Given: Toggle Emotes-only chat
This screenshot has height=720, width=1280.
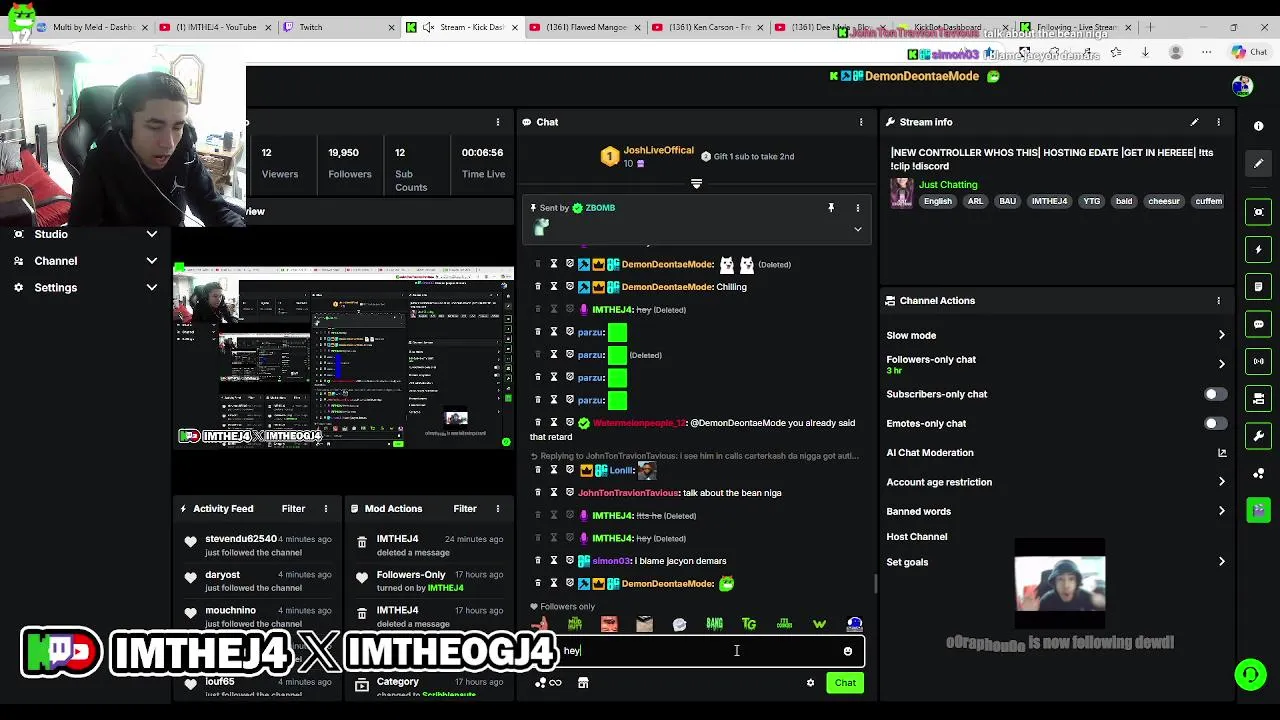Looking at the screenshot, I should pos(1215,424).
